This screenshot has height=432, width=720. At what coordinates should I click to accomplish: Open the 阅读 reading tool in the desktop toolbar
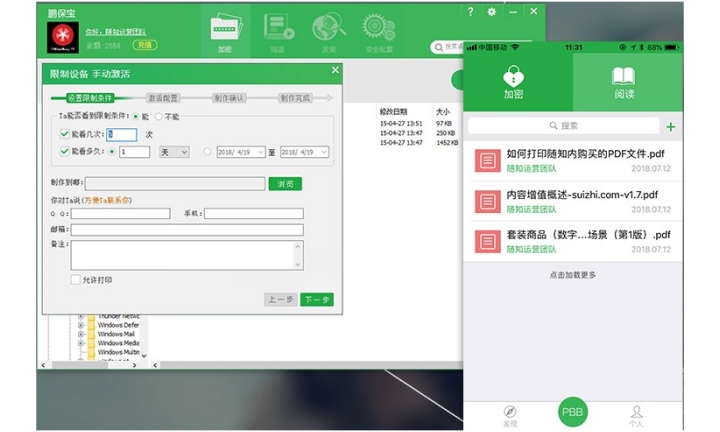(278, 32)
